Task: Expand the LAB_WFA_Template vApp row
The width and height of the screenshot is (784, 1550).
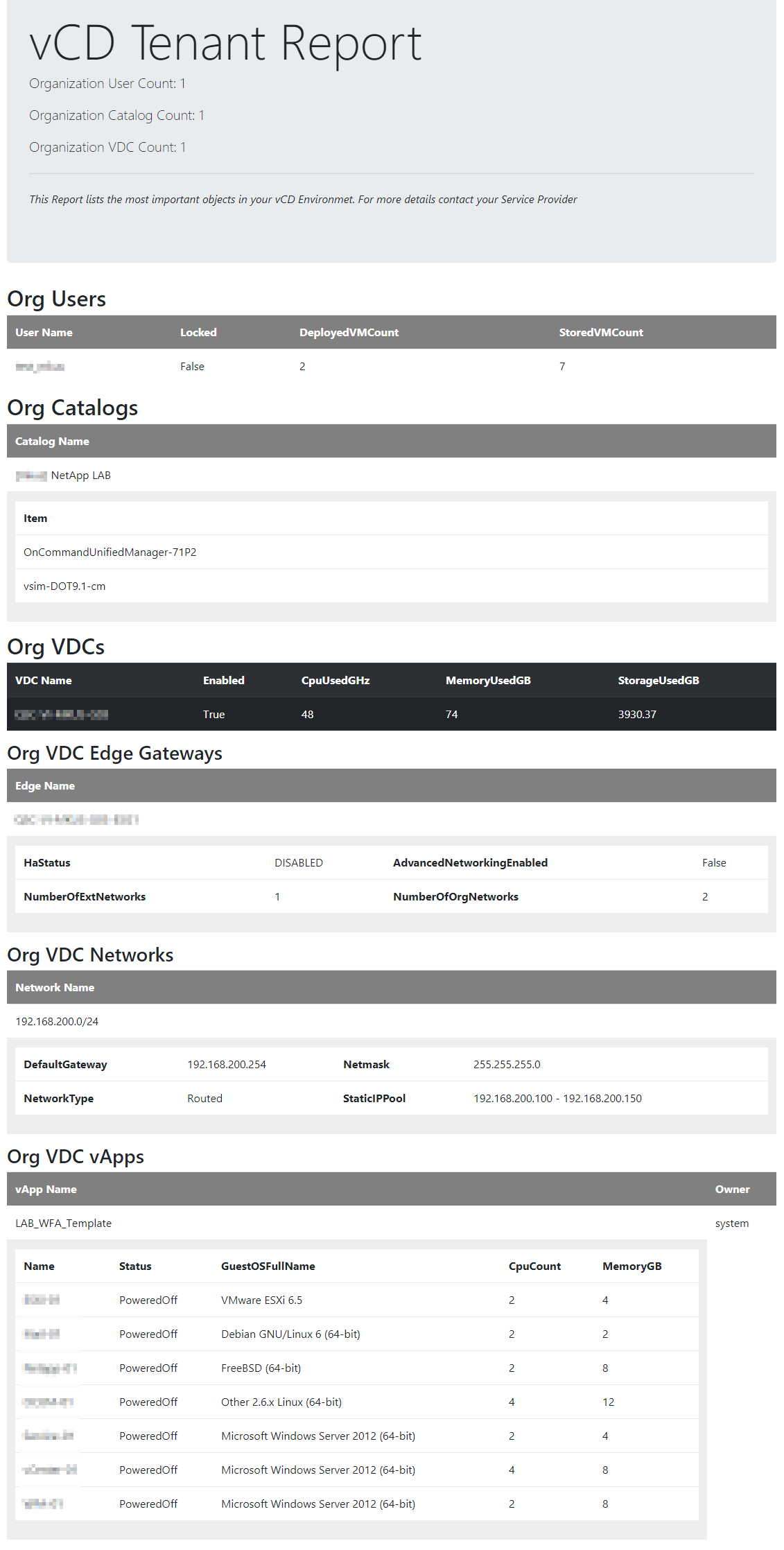Action: (x=63, y=1224)
